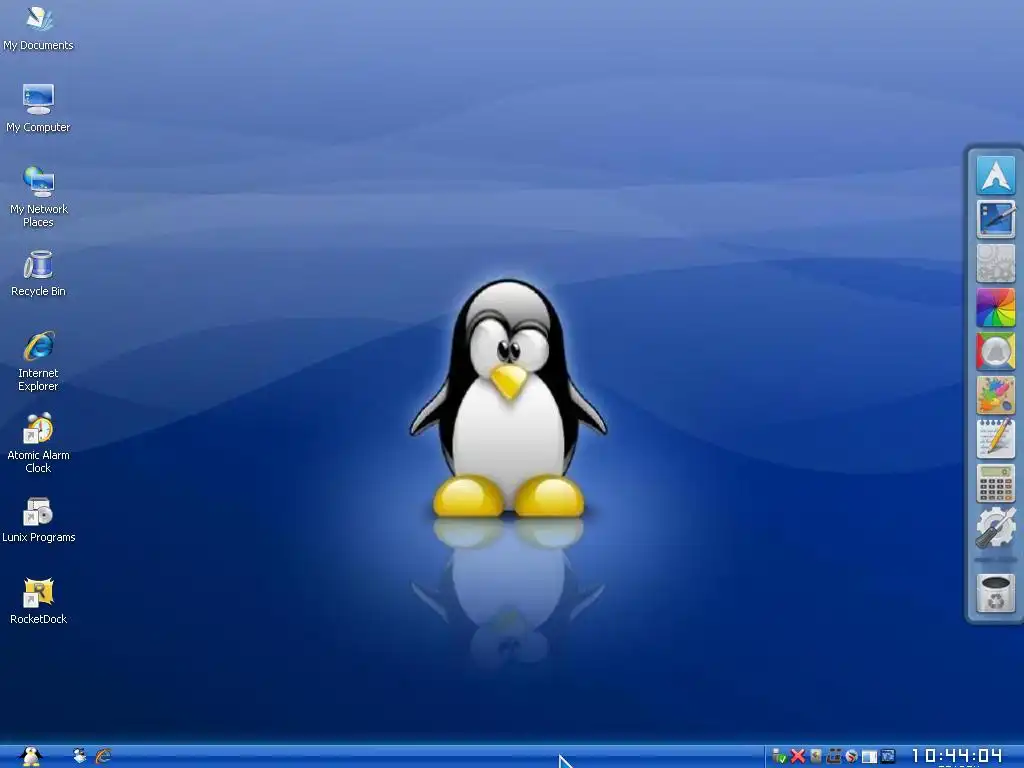Open My Network Places on desktop

point(38,197)
